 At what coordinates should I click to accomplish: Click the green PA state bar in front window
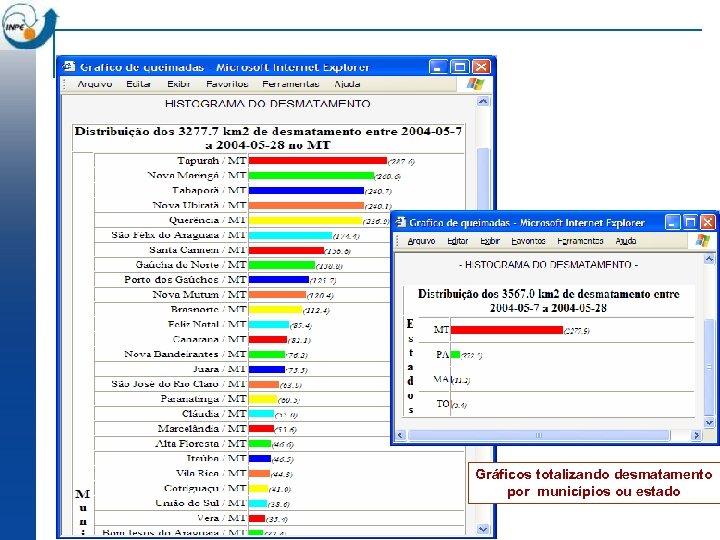[456, 354]
